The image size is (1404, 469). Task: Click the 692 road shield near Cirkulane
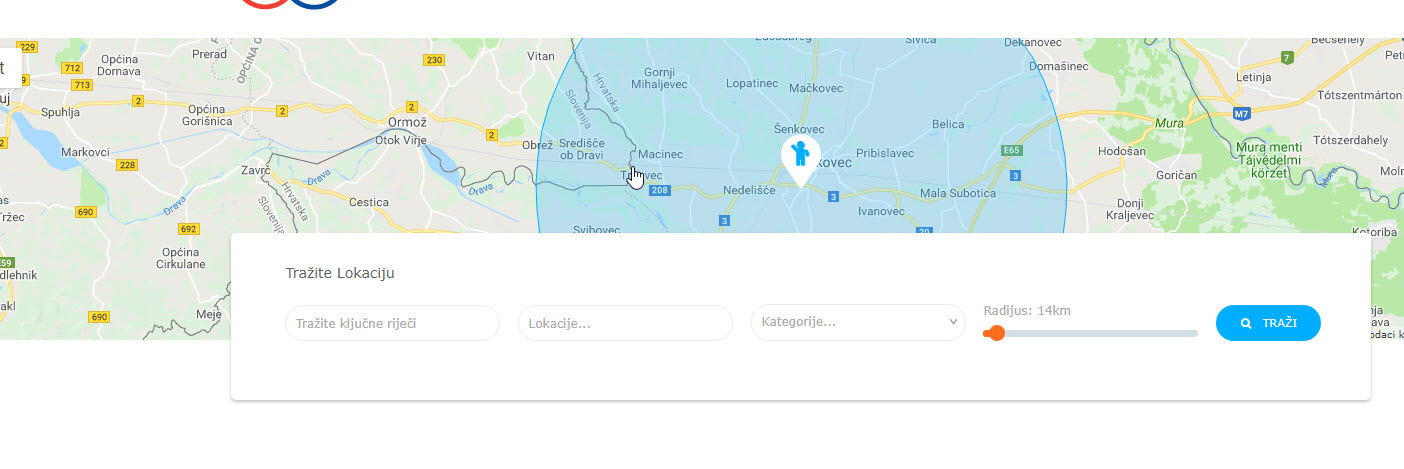[188, 229]
